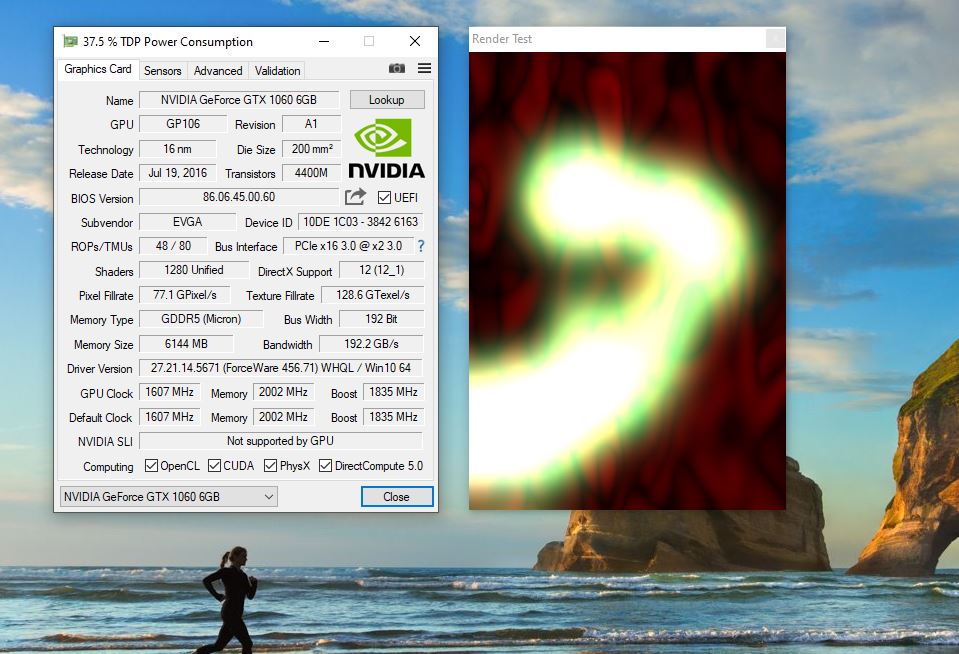Click the Computing label

pos(108,467)
